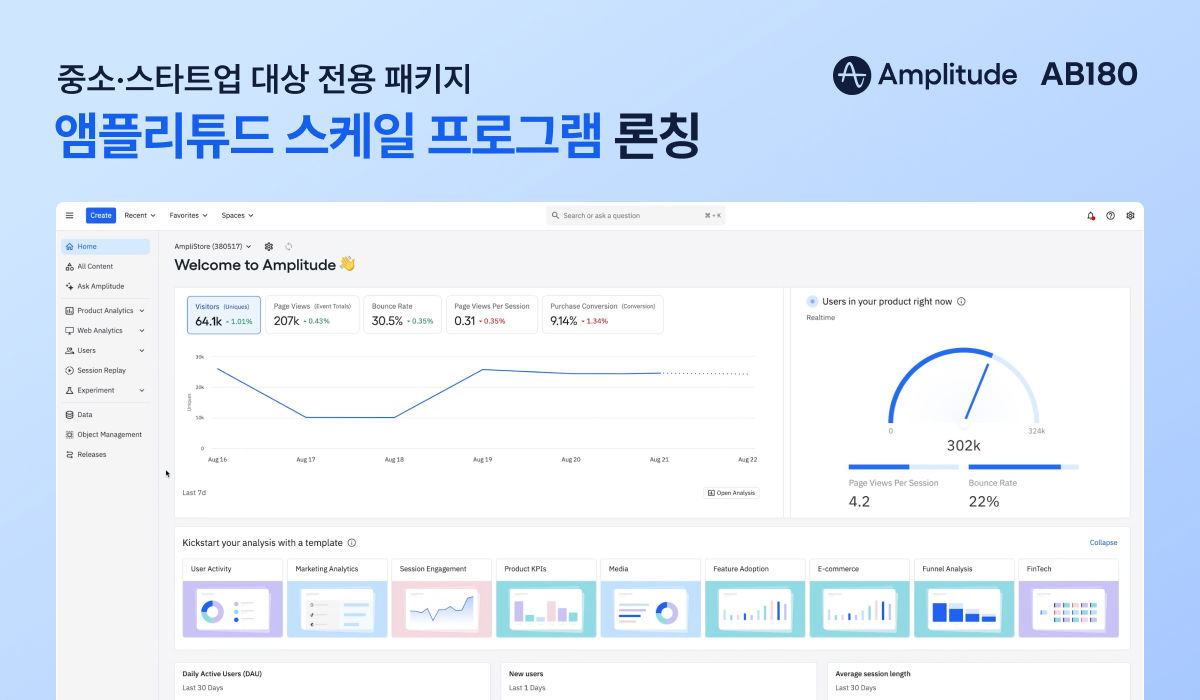Go to All Content in sidebar
Viewport: 1200px width, 700px height.
point(95,266)
